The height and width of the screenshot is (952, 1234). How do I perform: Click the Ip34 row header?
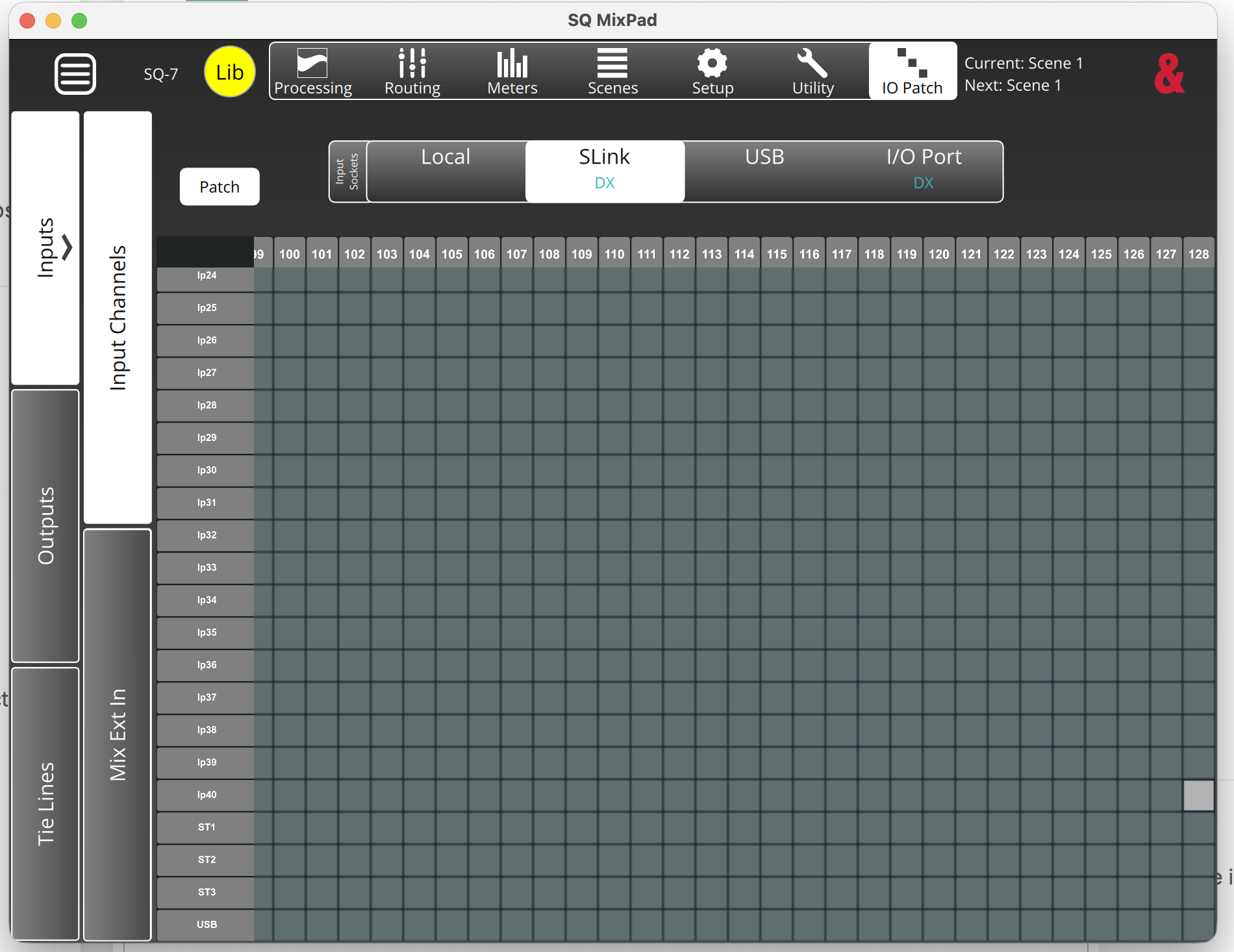point(205,601)
